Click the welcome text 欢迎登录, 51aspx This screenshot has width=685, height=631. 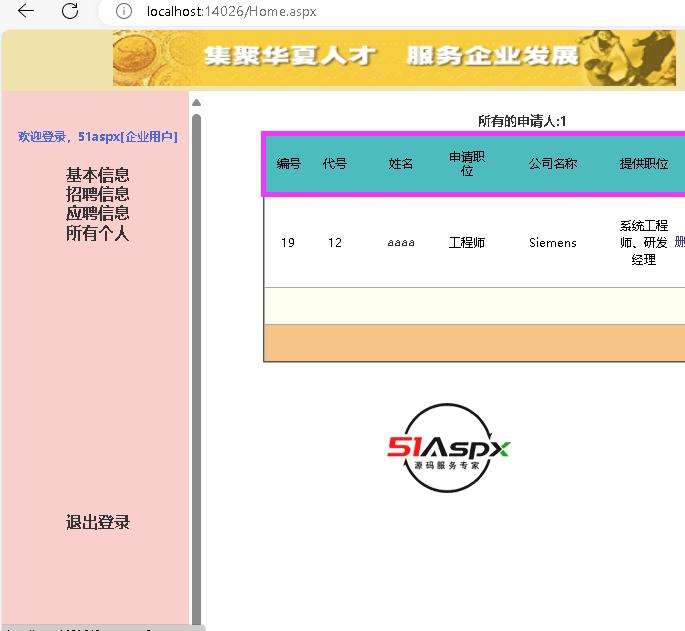coord(97,136)
